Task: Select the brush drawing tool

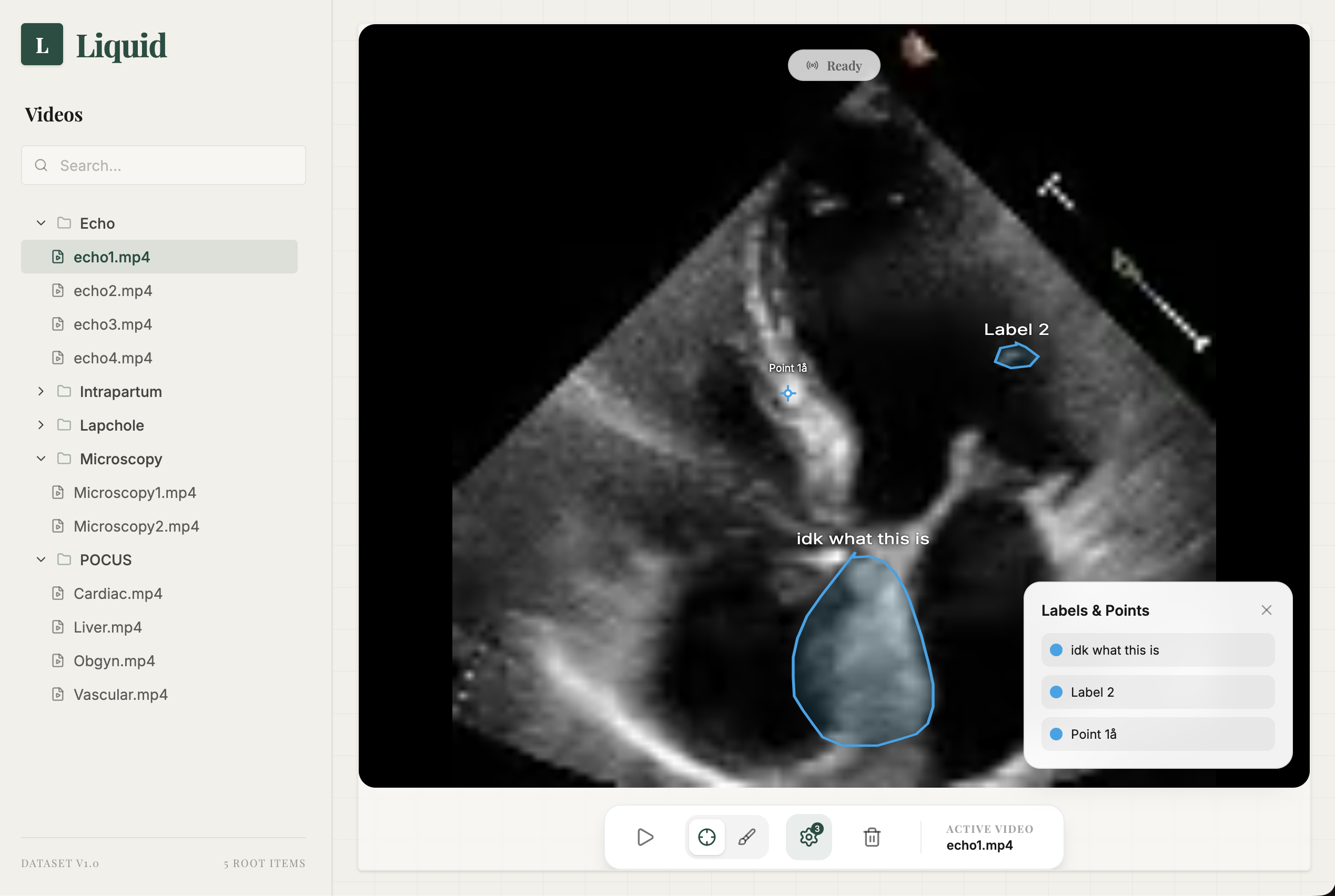Action: click(x=746, y=837)
